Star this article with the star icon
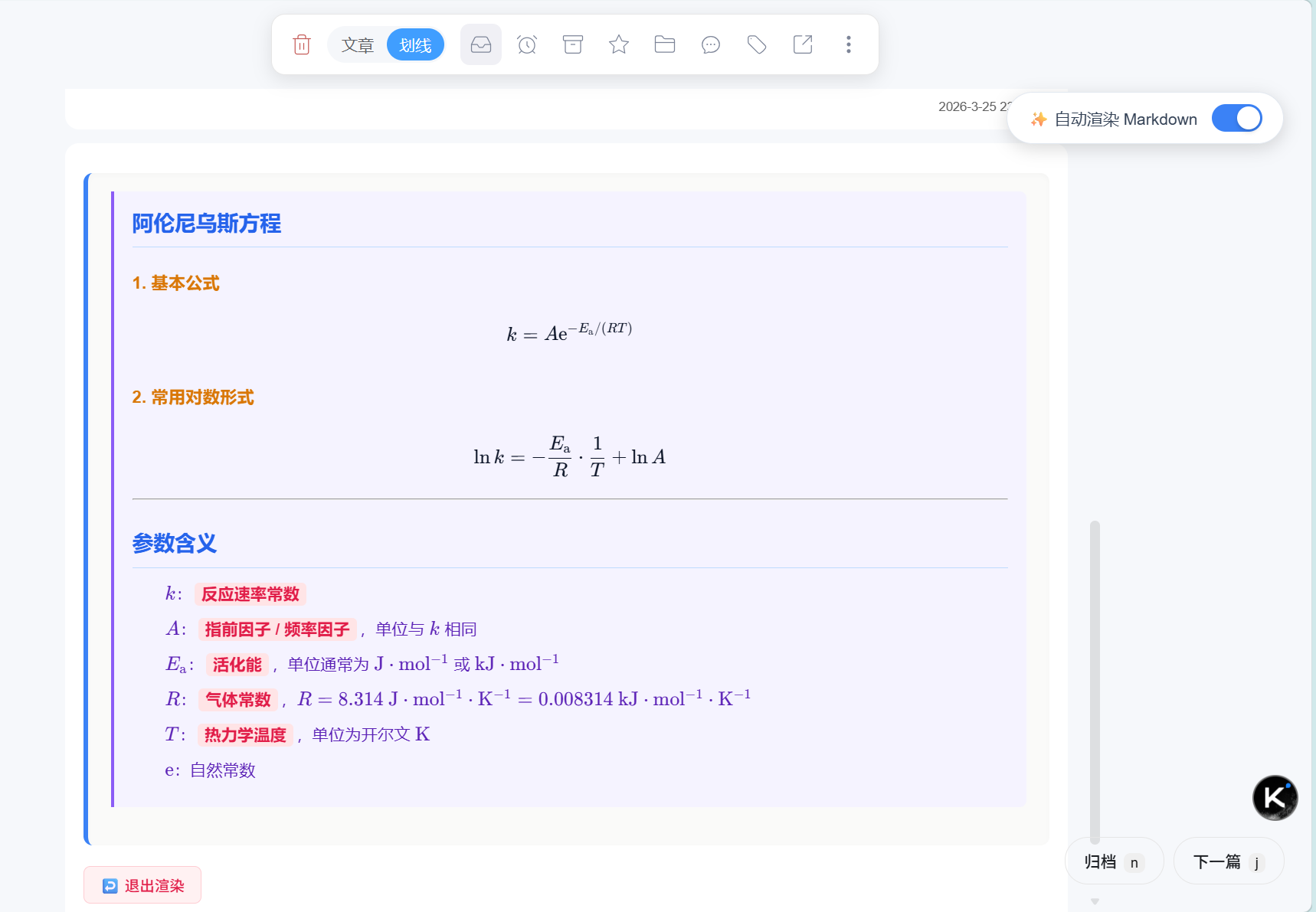The image size is (1316, 912). tap(619, 44)
